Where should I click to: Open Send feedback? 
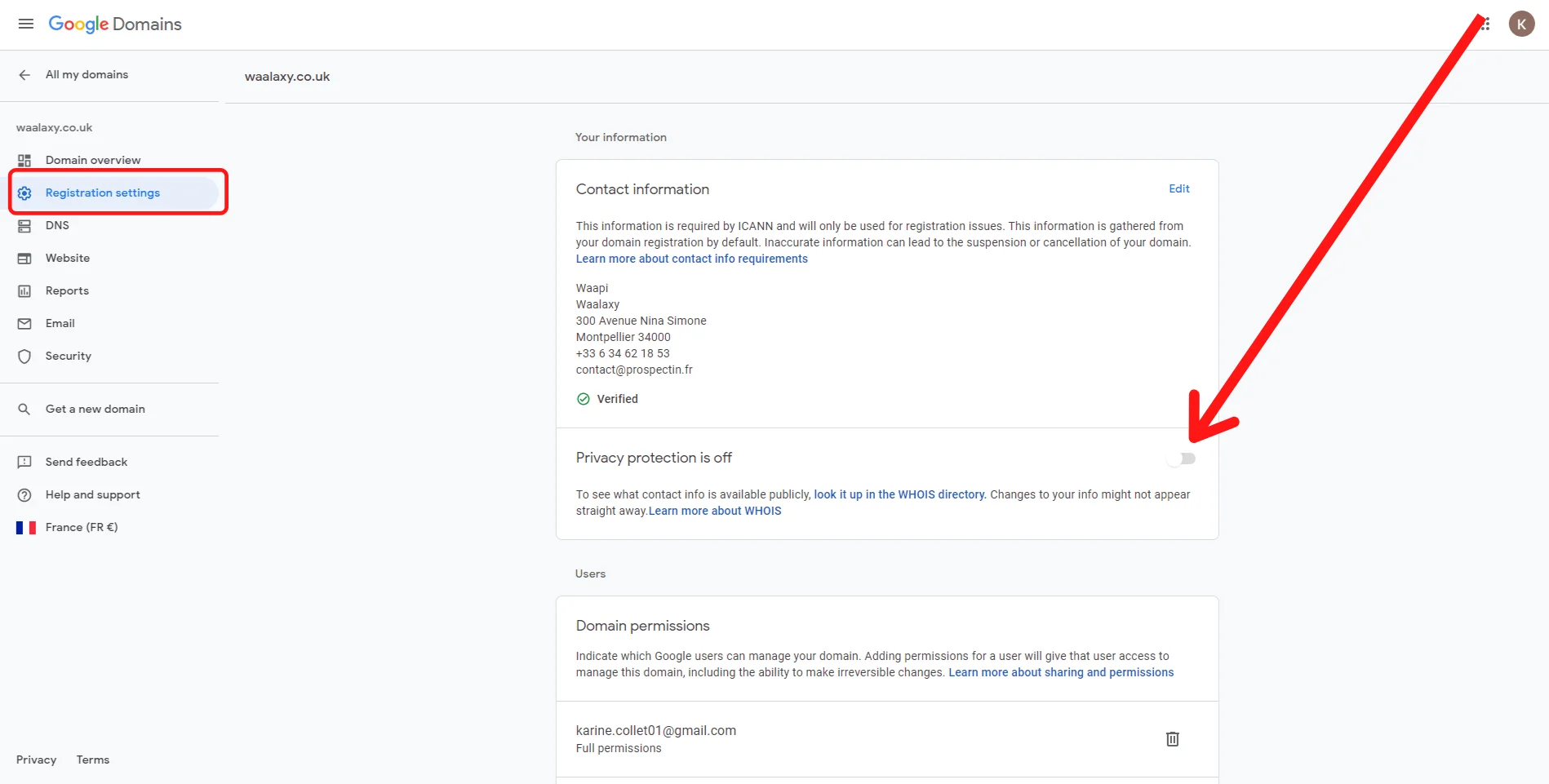click(x=87, y=462)
